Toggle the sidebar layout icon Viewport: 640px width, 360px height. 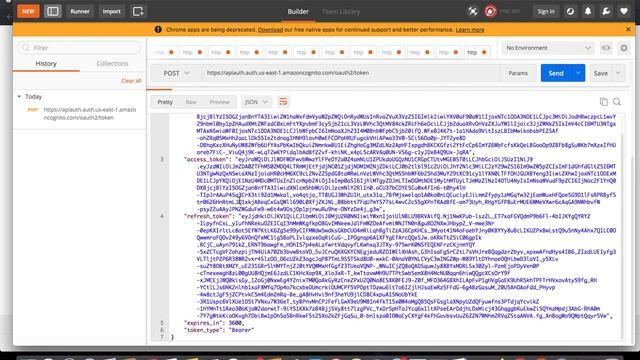(53, 11)
